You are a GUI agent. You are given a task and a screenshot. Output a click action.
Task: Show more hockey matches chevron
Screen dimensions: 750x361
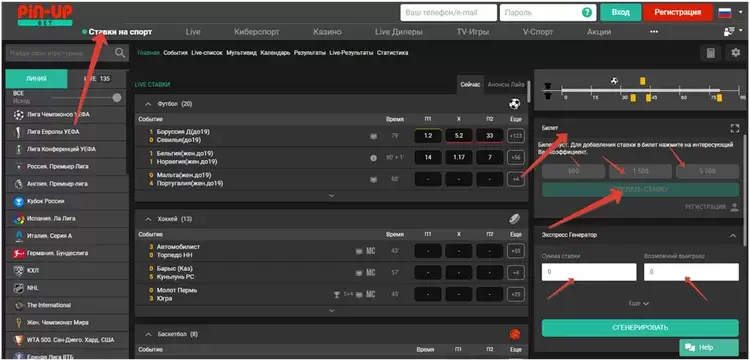(x=331, y=310)
